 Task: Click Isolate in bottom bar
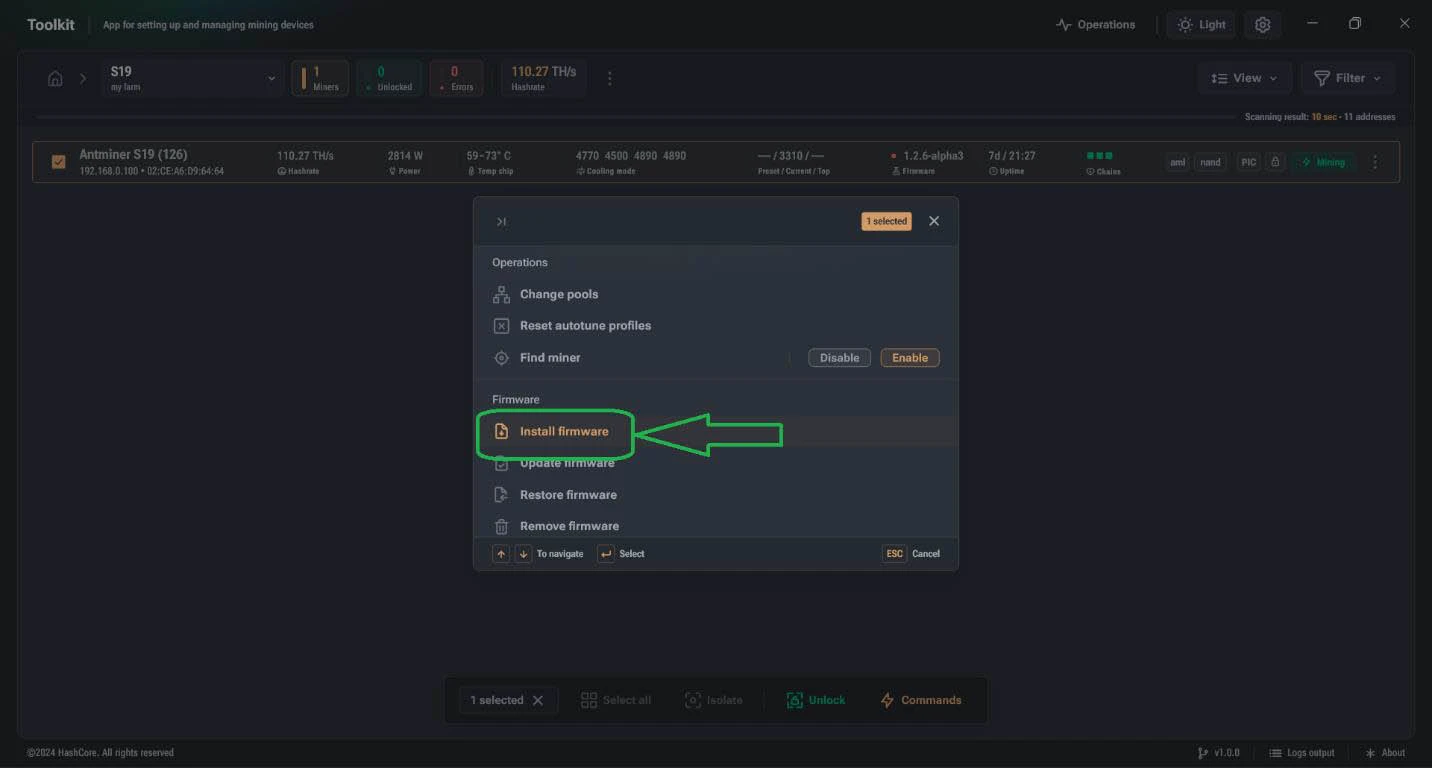(714, 700)
